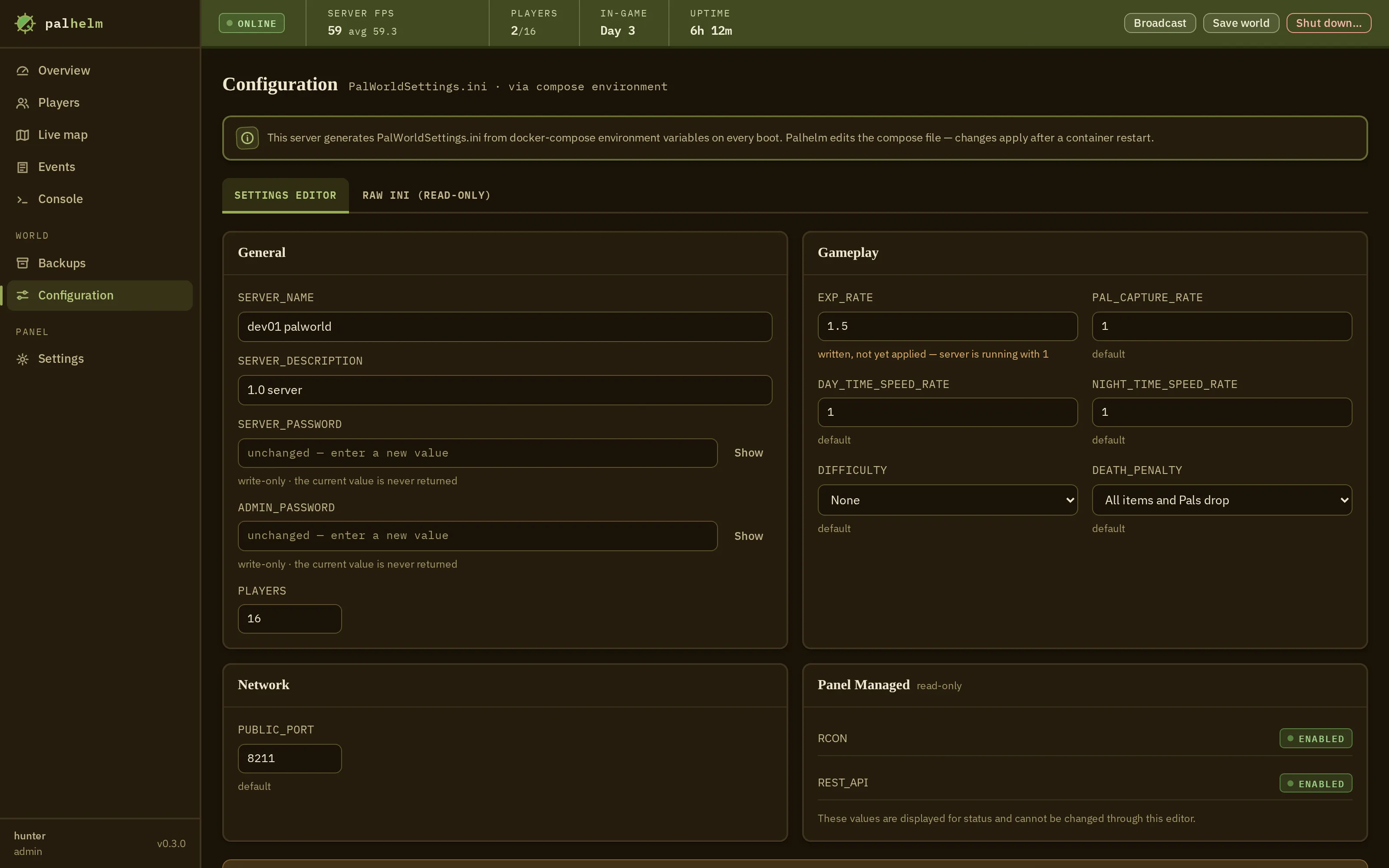Screen dimensions: 1389x868
Task: Click the Shut down... button
Action: 1328,23
